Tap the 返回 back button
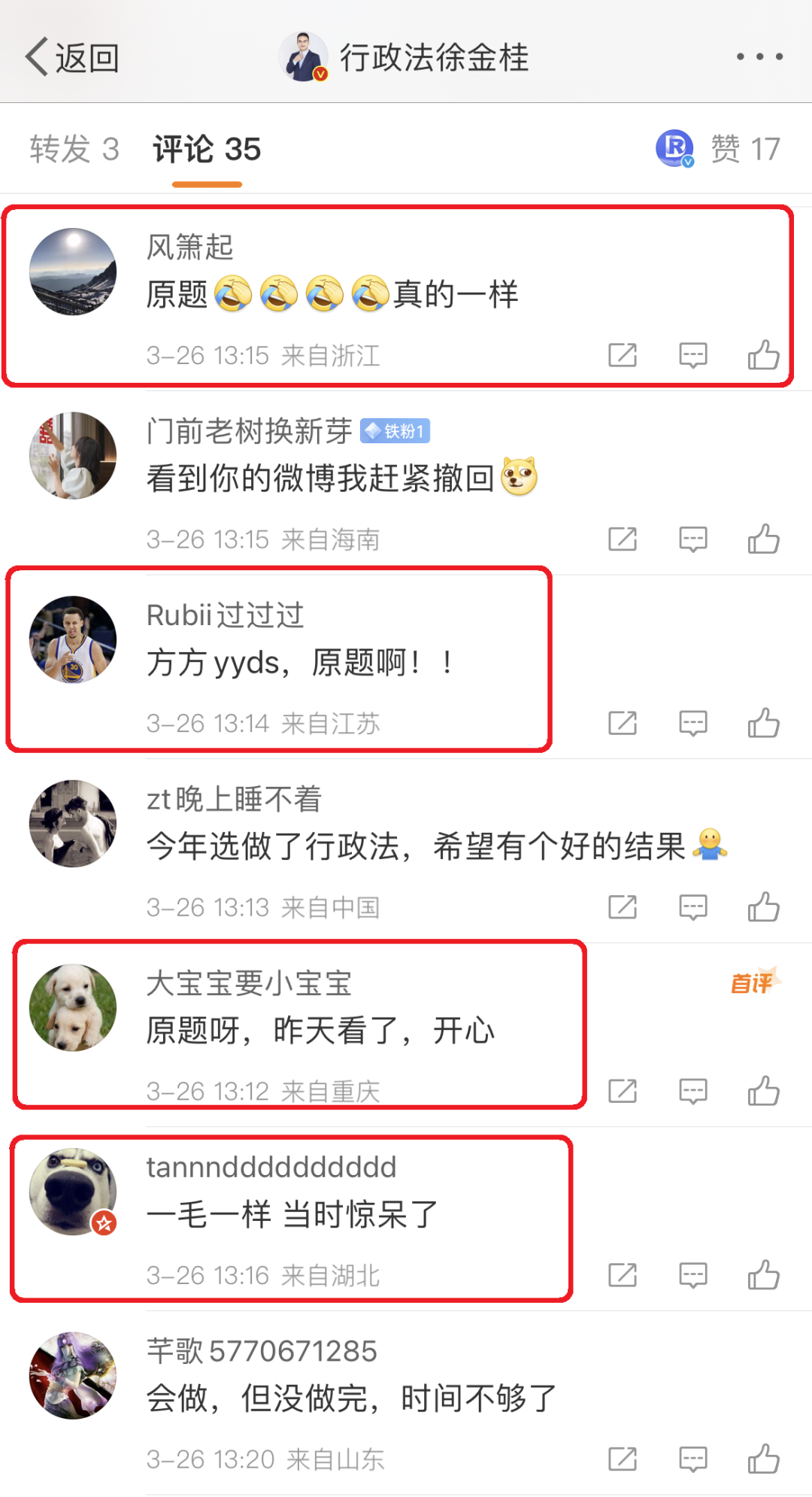812x1497 pixels. (x=72, y=57)
